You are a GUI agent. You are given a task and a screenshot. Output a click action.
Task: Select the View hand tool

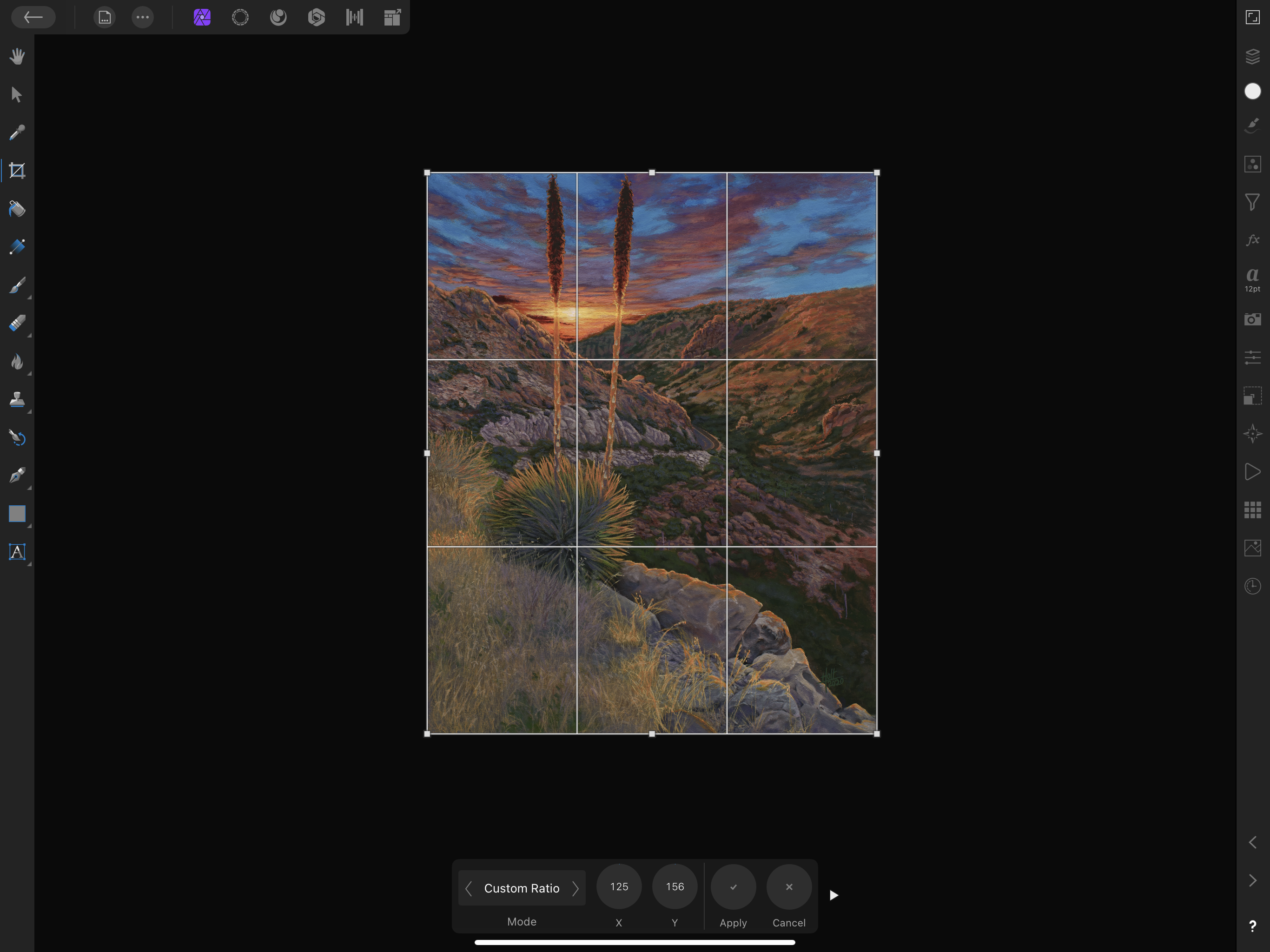pos(17,56)
